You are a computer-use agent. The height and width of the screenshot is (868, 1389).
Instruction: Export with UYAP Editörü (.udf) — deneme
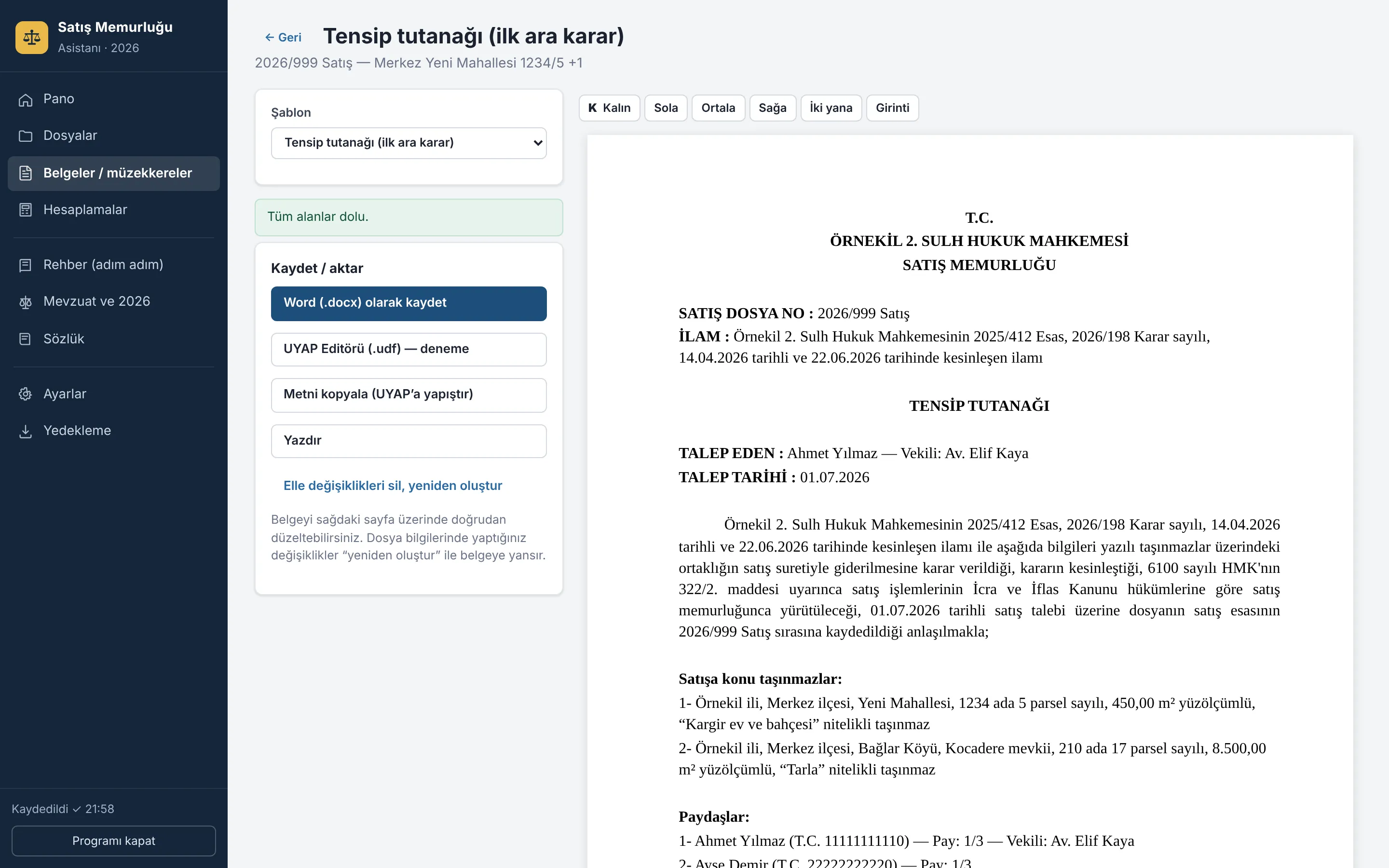click(x=409, y=349)
